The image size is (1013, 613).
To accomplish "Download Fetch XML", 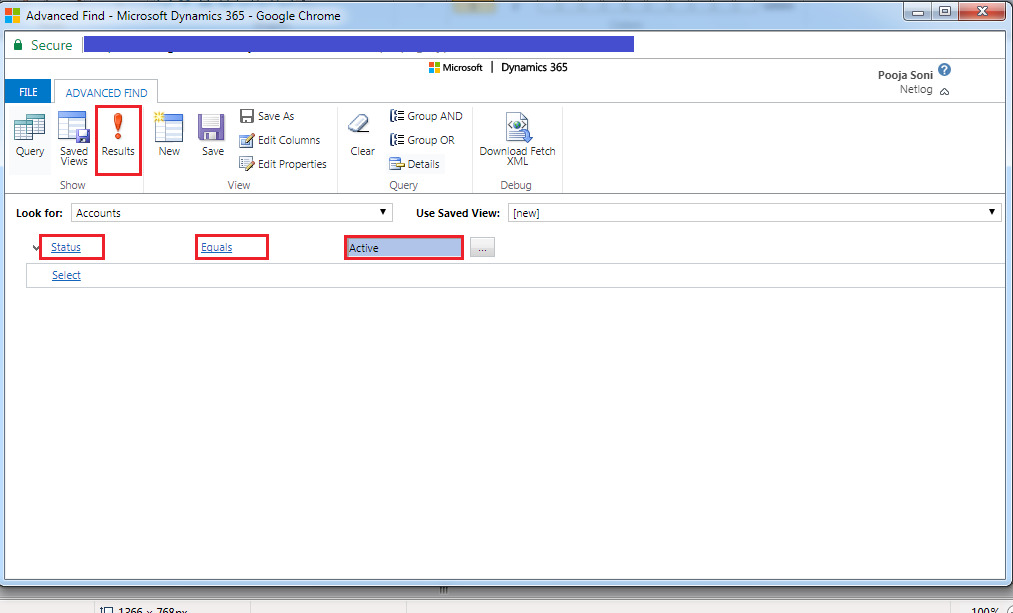I will 517,138.
